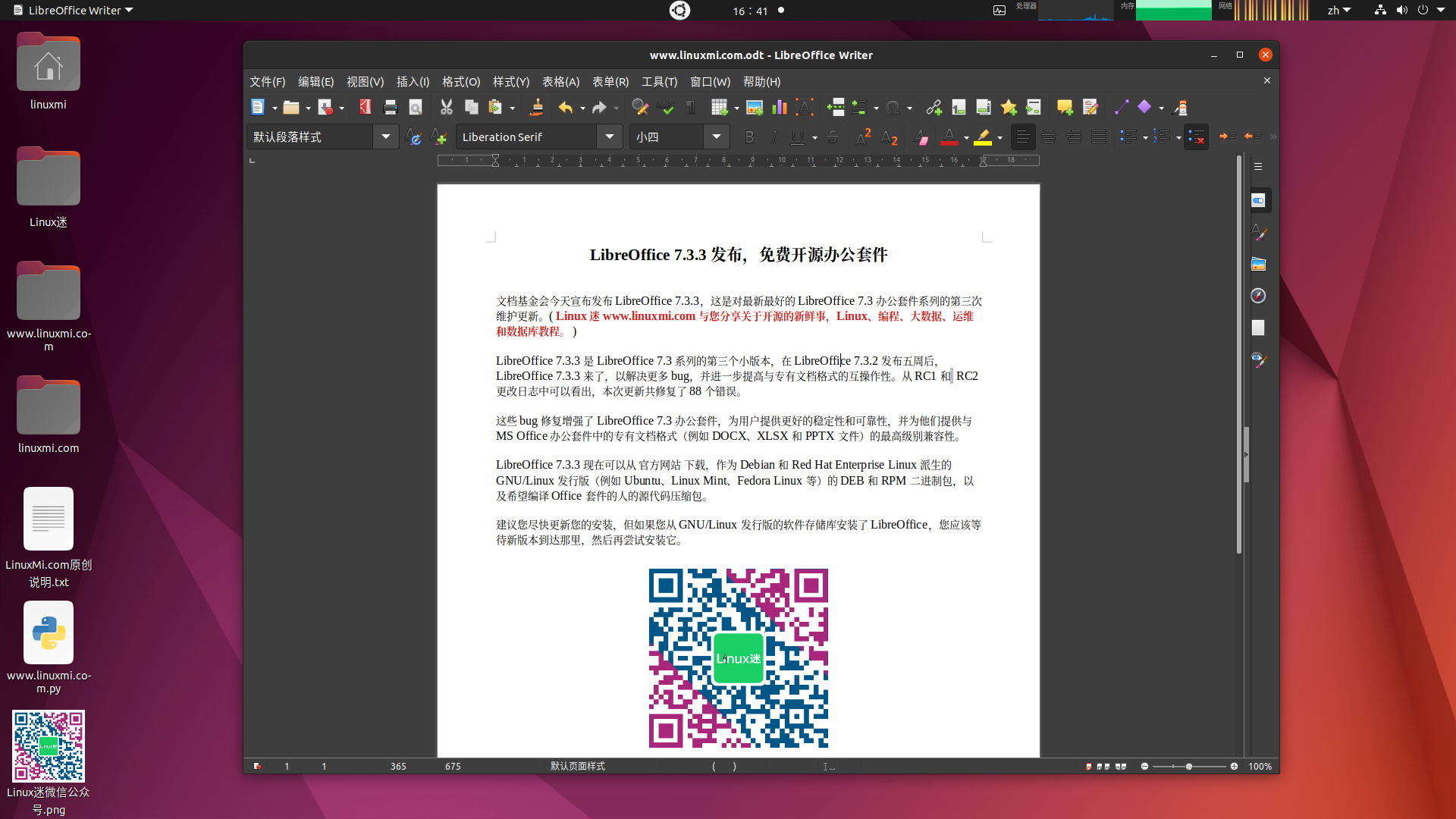Apply the yellow highlighting color

[983, 137]
